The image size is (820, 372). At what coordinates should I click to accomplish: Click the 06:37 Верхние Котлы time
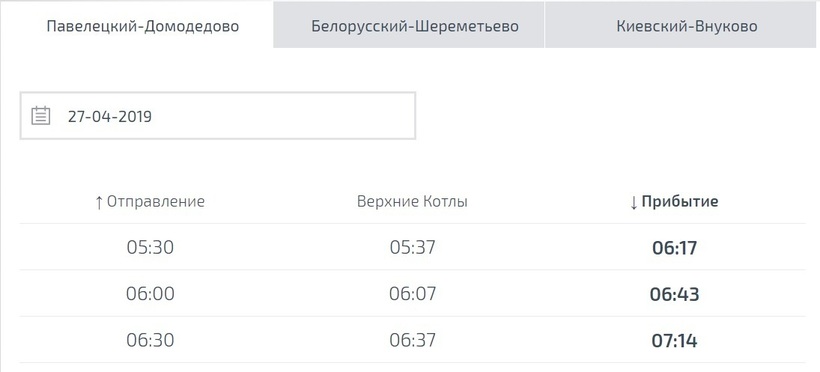click(x=412, y=340)
